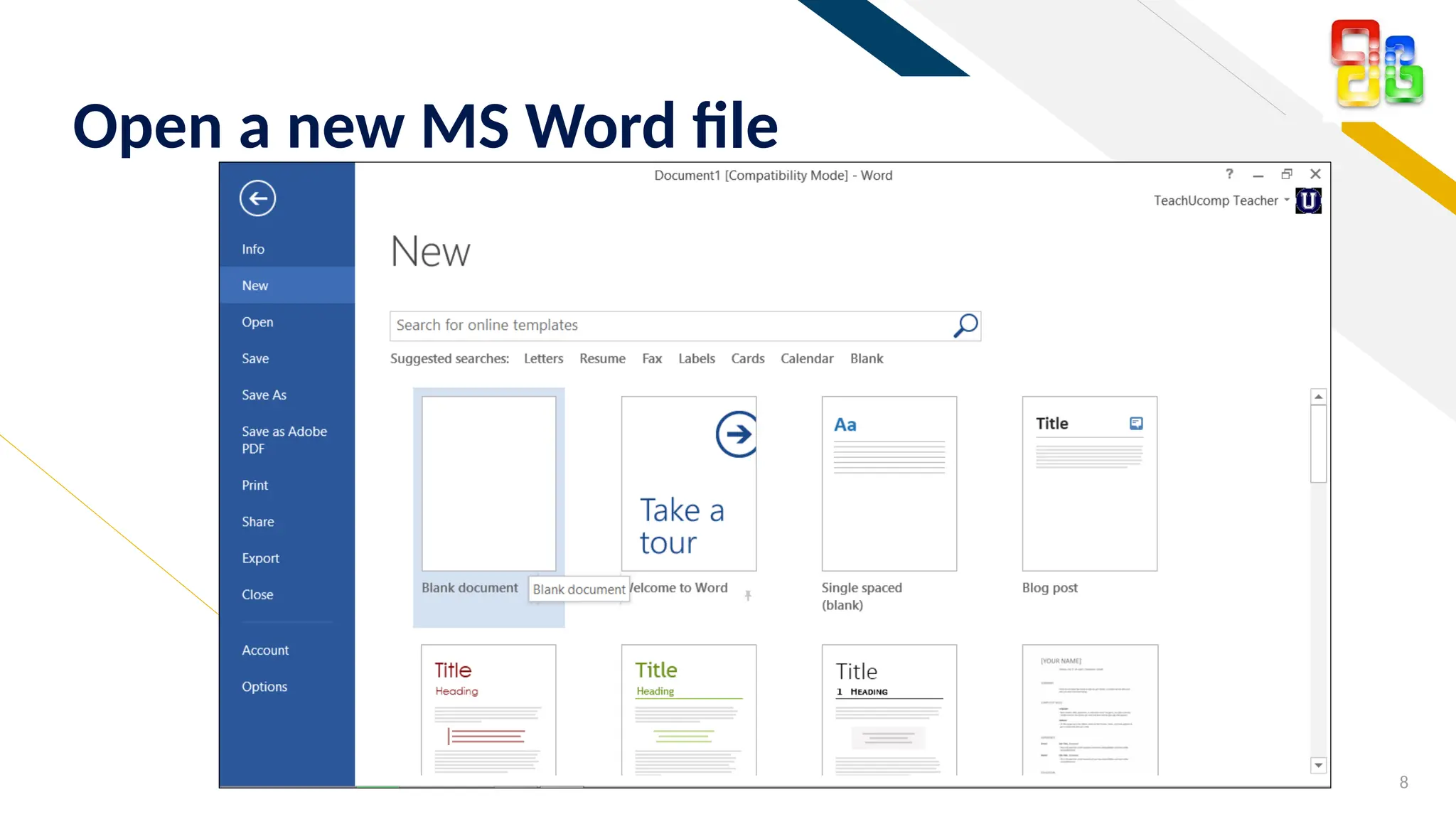This screenshot has width=1456, height=819.
Task: Click the Single spaced (blank) caption
Action: pyautogui.click(x=862, y=596)
